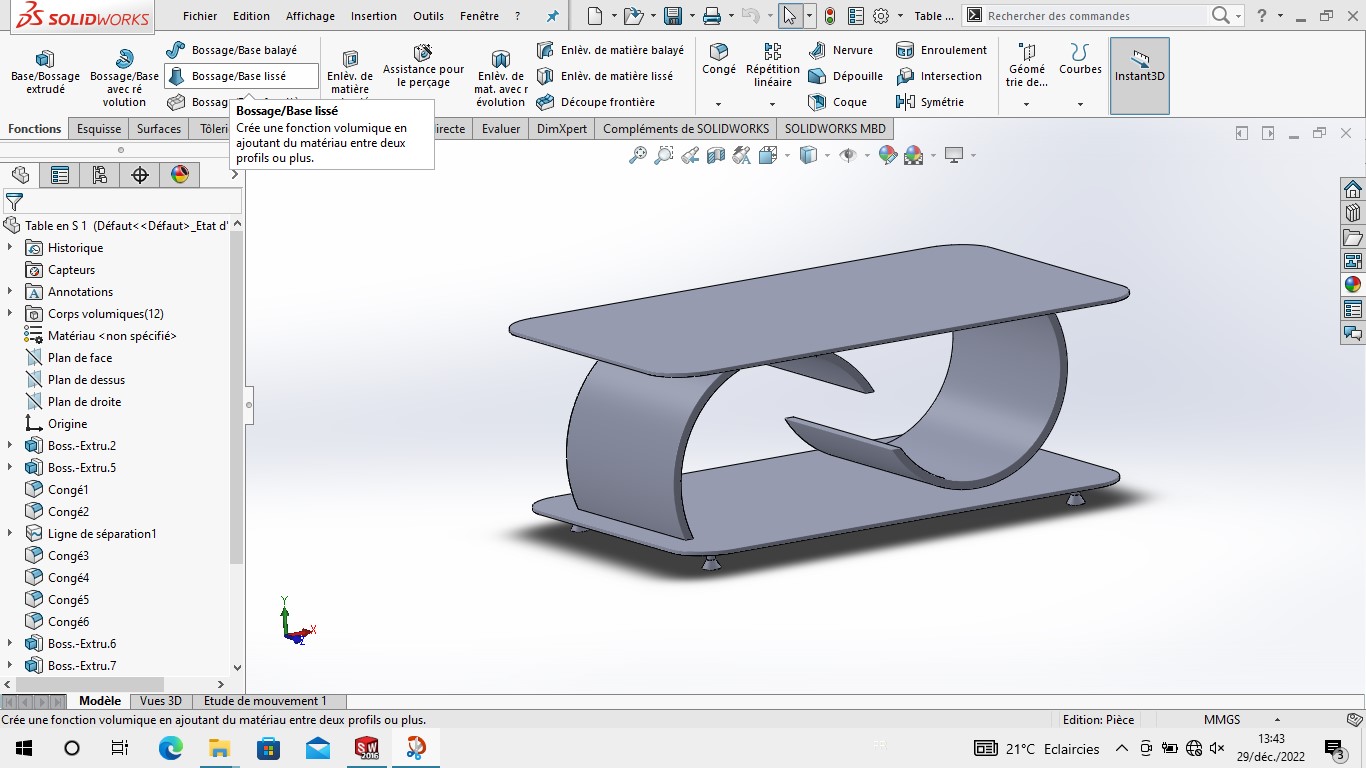Open the ConfigurationManager panel tab icon
1366x768 pixels.
[100, 175]
